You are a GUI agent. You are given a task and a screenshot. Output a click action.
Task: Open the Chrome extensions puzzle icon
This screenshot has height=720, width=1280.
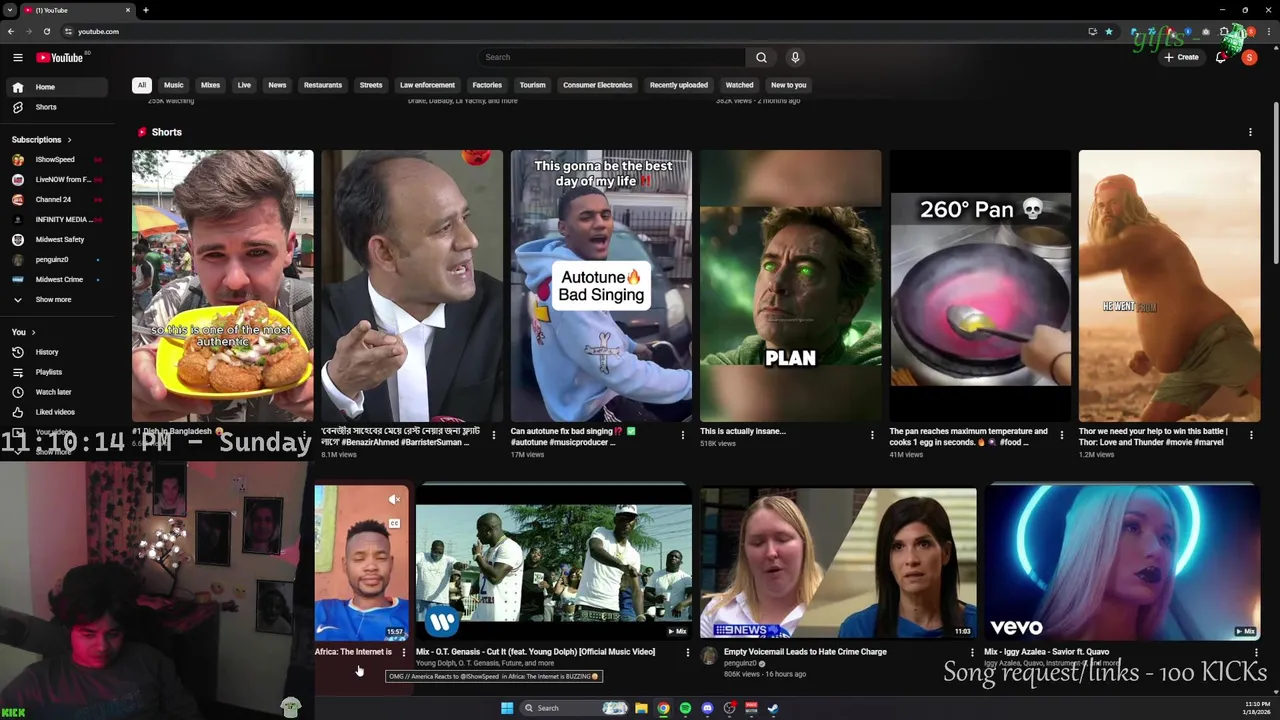click(x=1224, y=32)
